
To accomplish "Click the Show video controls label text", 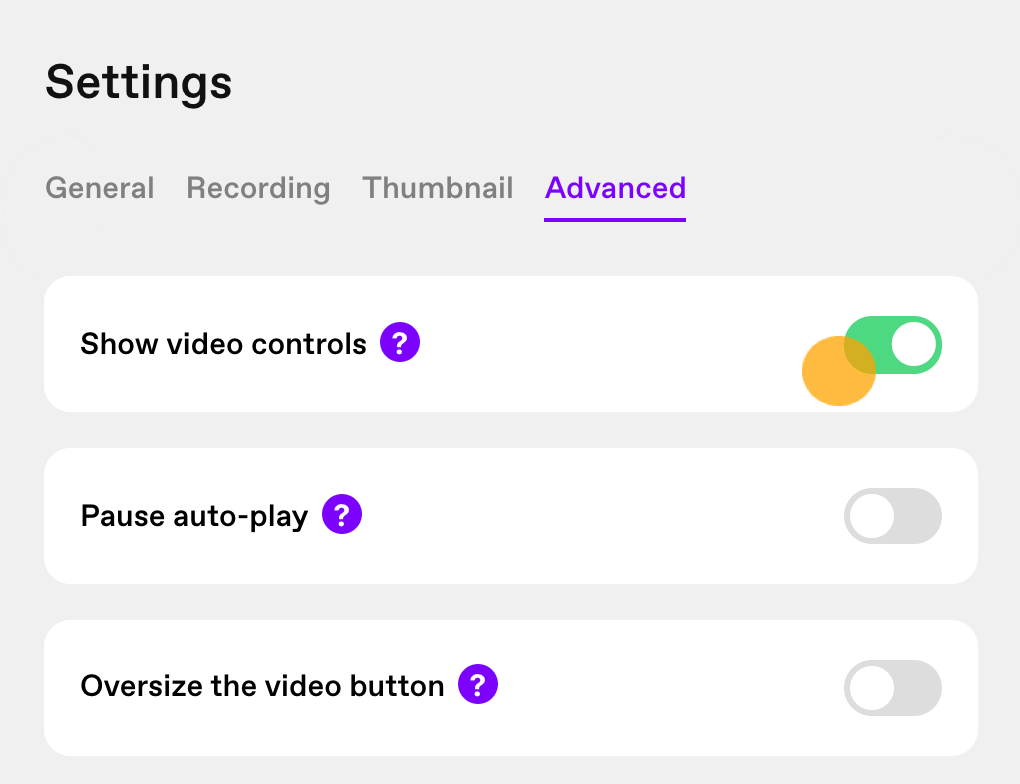I will 223,344.
